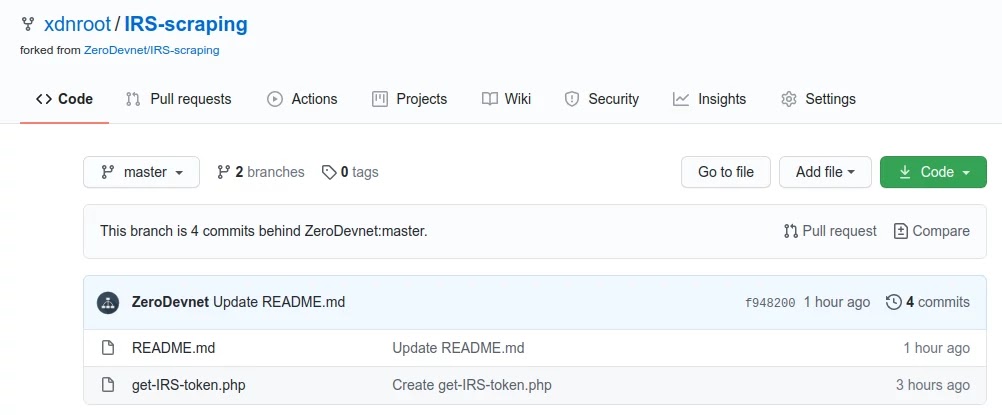Open the Projects tab
Viewport: 1002px width, 415px height.
410,99
